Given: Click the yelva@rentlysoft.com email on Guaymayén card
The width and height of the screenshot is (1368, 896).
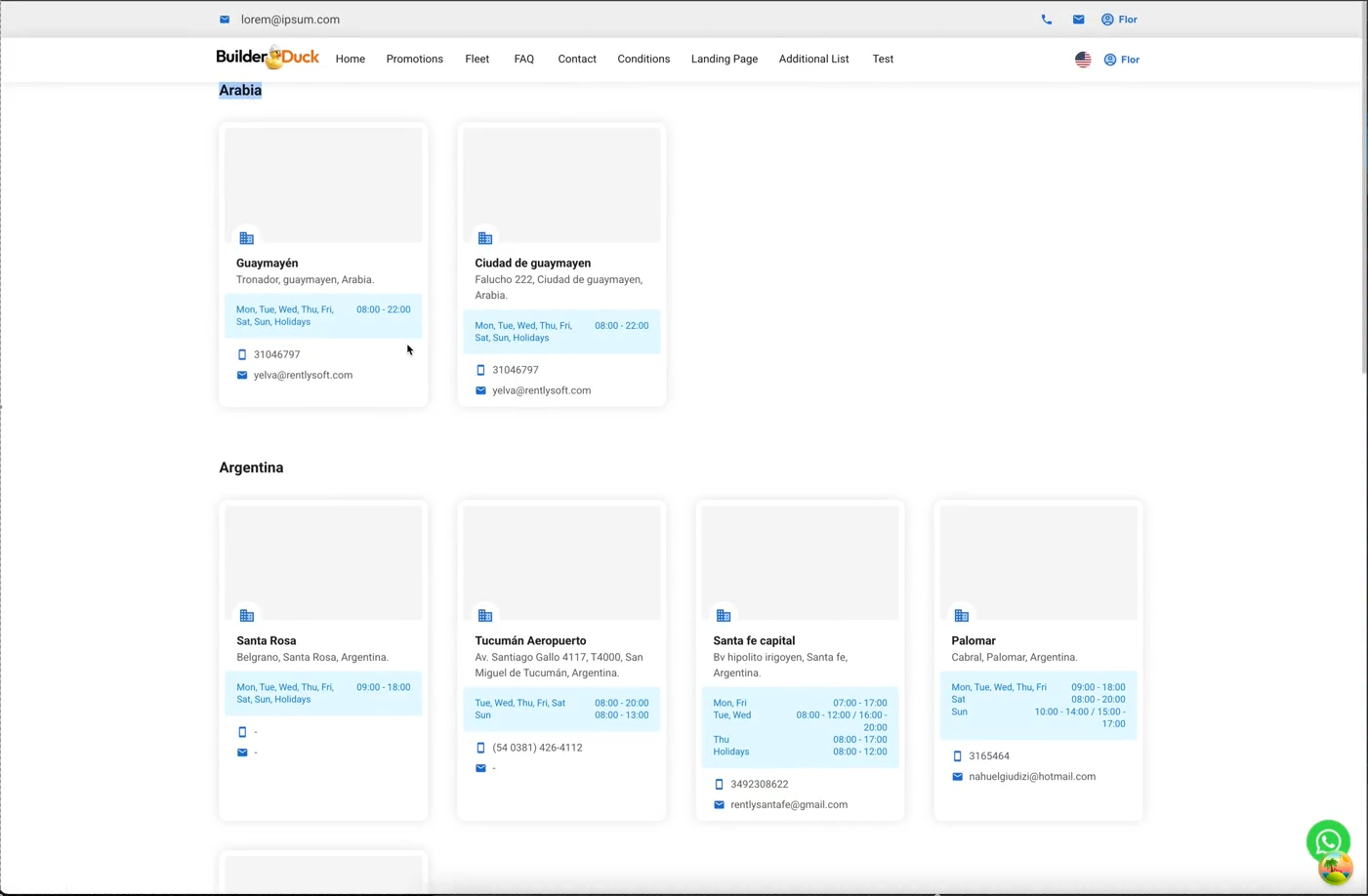Looking at the screenshot, I should pyautogui.click(x=303, y=375).
